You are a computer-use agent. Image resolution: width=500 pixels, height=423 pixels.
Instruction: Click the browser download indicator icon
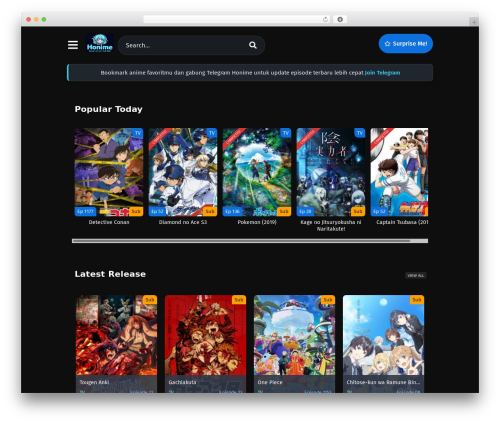[340, 19]
